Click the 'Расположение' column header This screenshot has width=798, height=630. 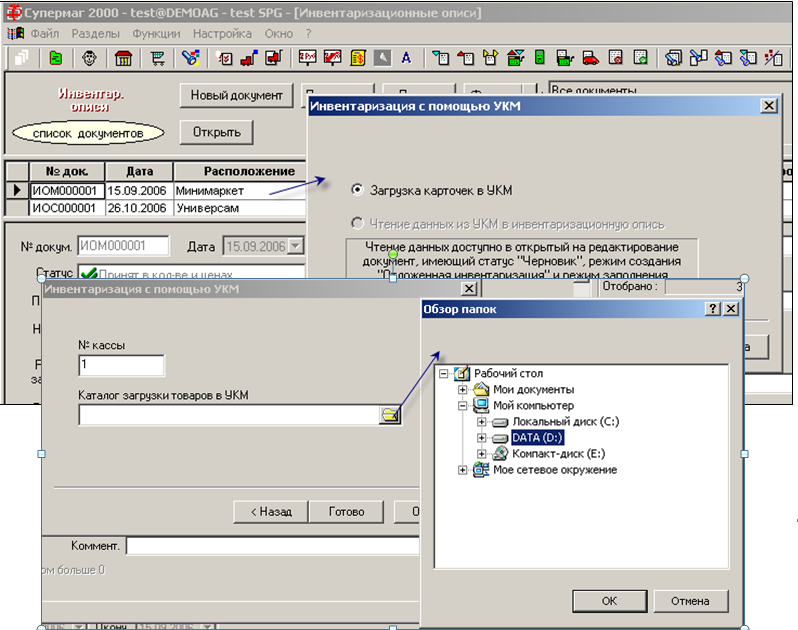point(240,171)
